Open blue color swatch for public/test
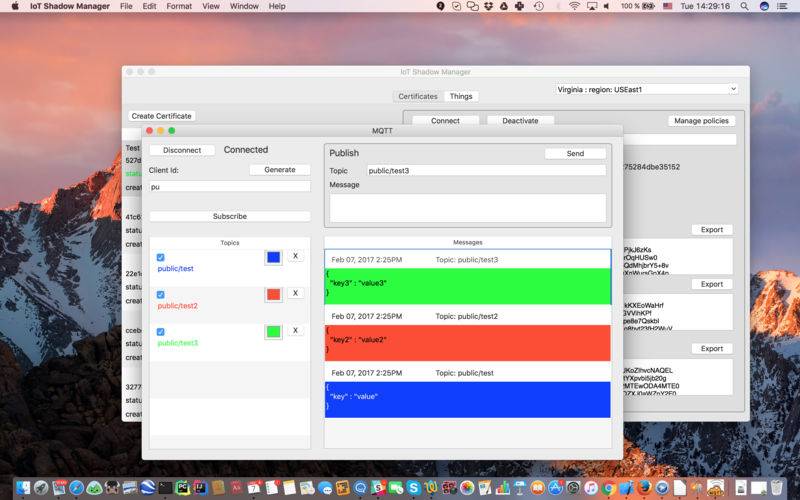800x500 pixels. pyautogui.click(x=273, y=257)
